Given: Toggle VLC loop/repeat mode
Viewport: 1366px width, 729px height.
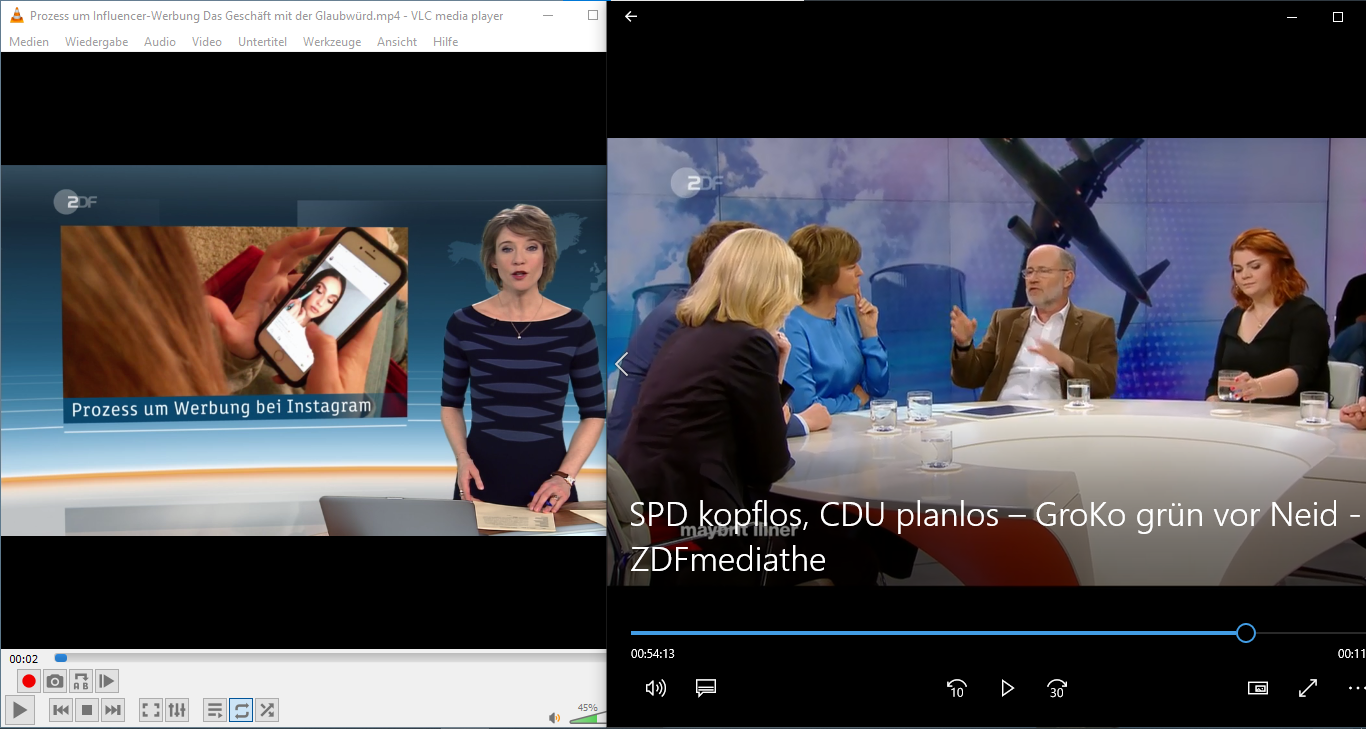Looking at the screenshot, I should point(241,710).
